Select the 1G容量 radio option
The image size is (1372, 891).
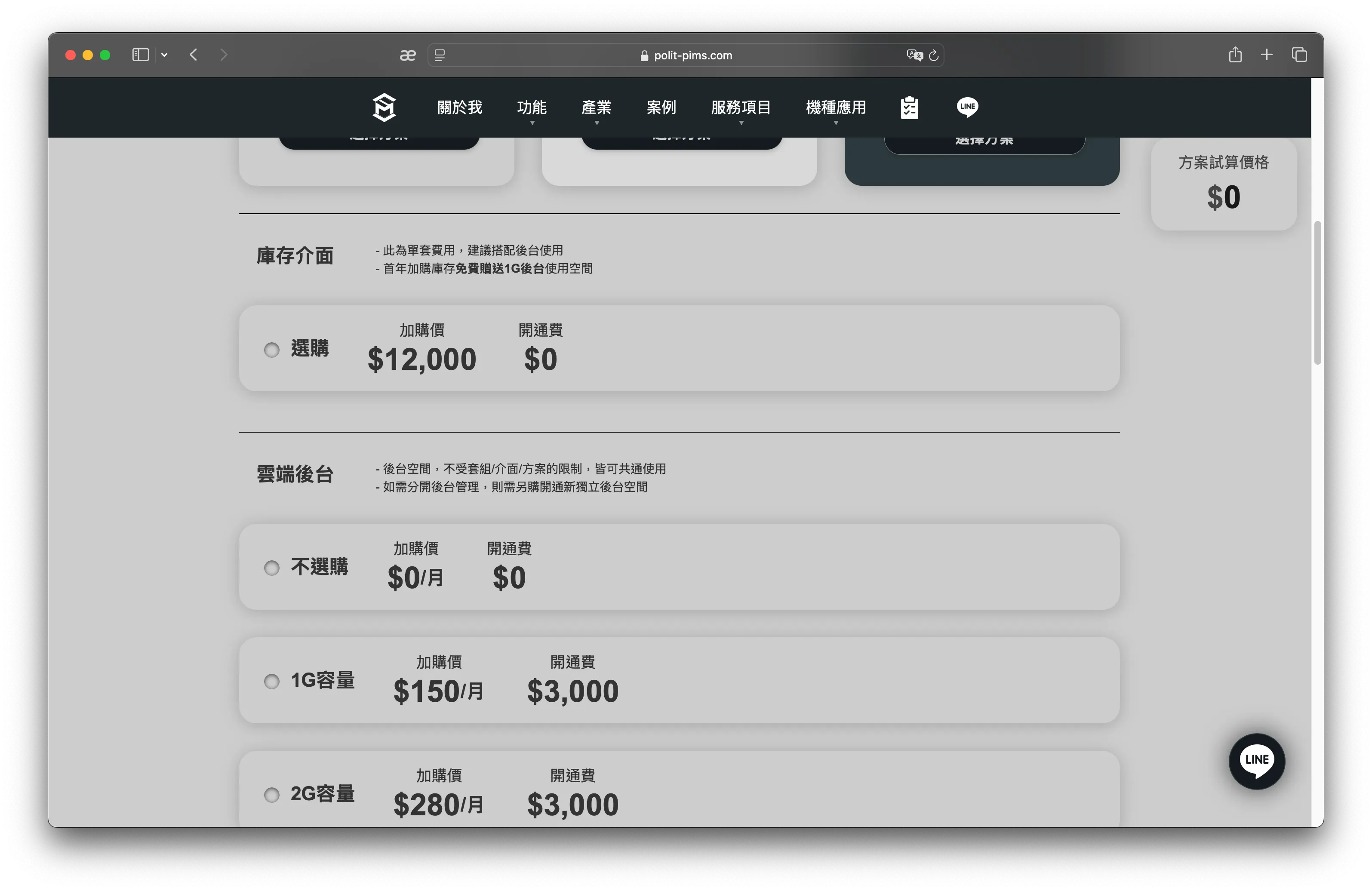click(x=271, y=682)
